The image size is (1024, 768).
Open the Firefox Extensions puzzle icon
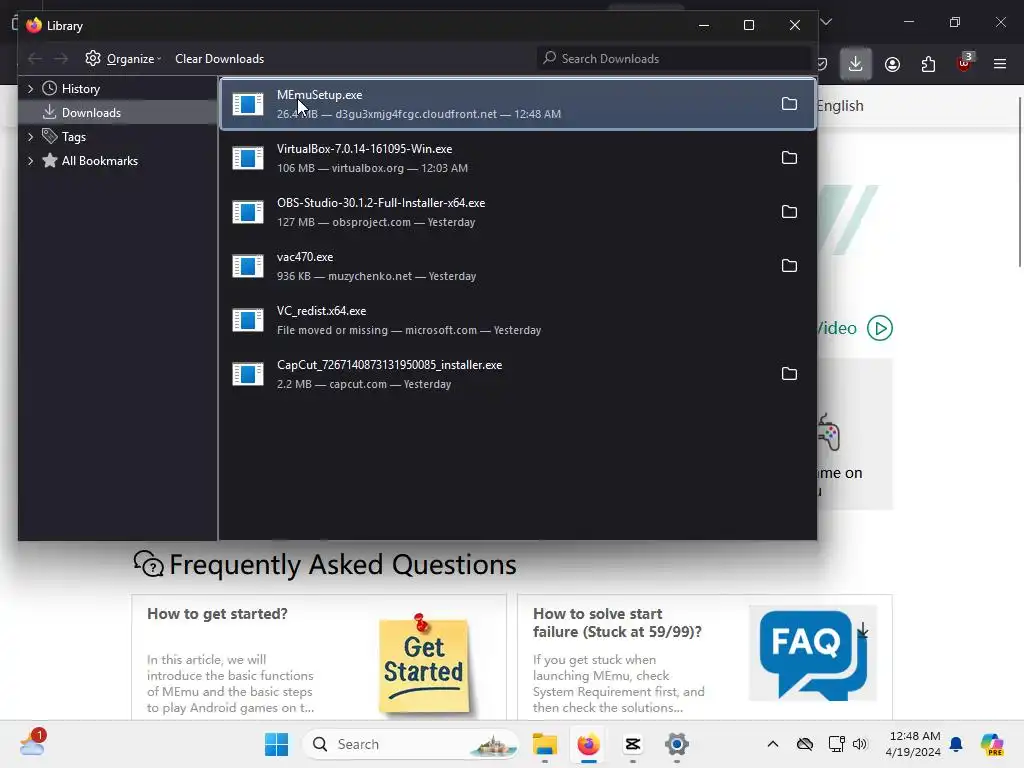(928, 64)
